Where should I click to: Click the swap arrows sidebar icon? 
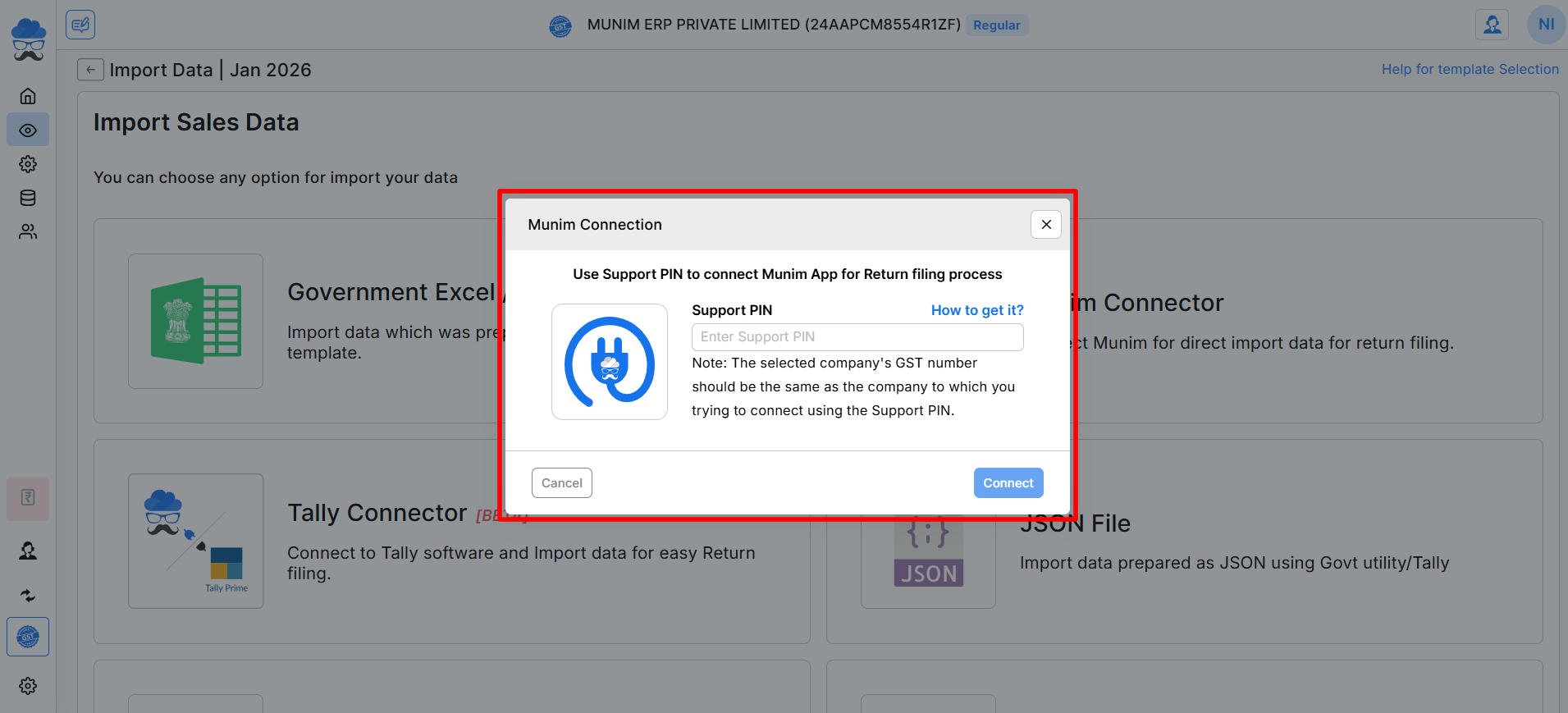pos(28,596)
